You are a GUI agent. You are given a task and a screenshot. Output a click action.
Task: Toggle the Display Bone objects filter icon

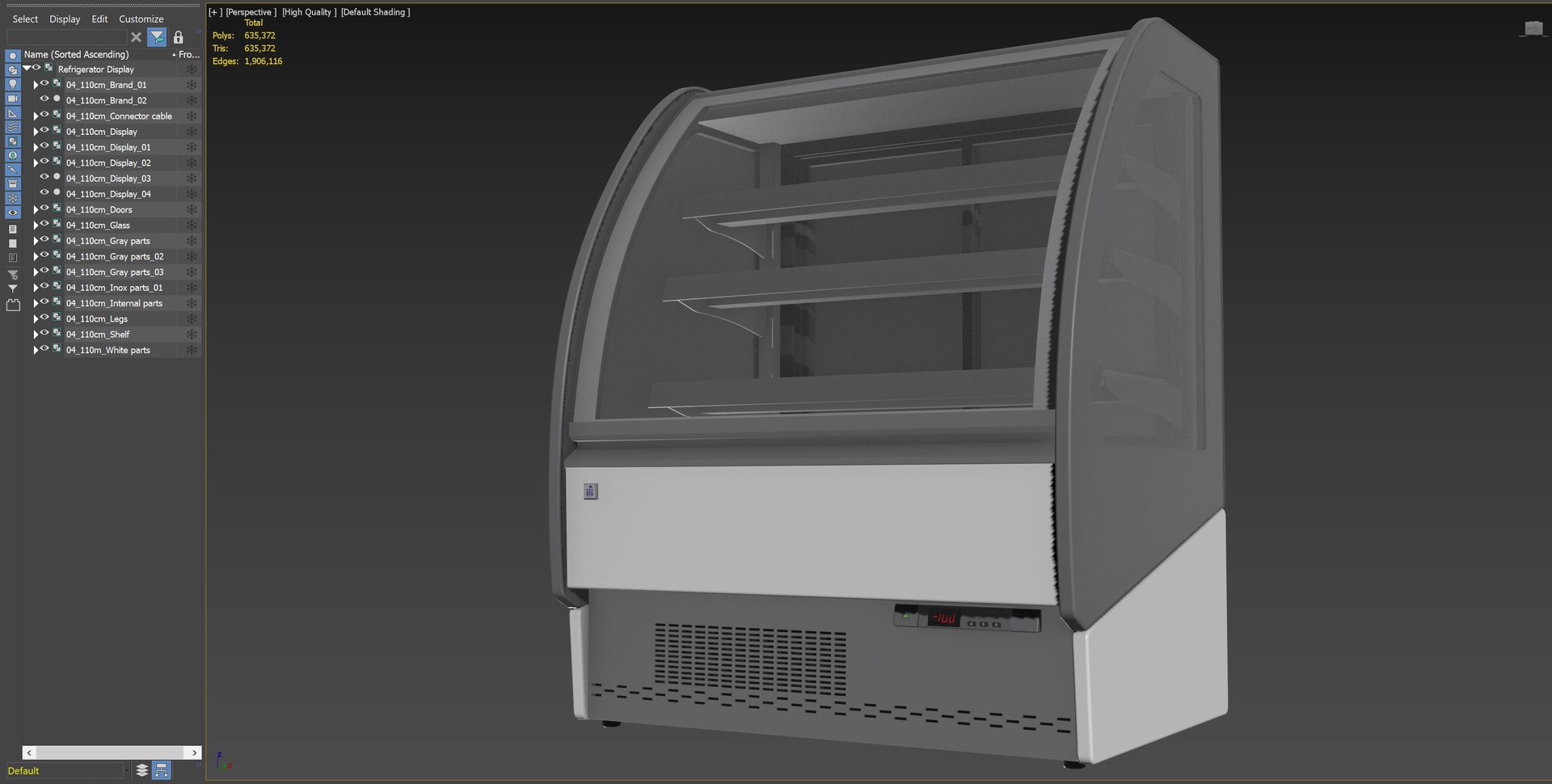pos(12,170)
